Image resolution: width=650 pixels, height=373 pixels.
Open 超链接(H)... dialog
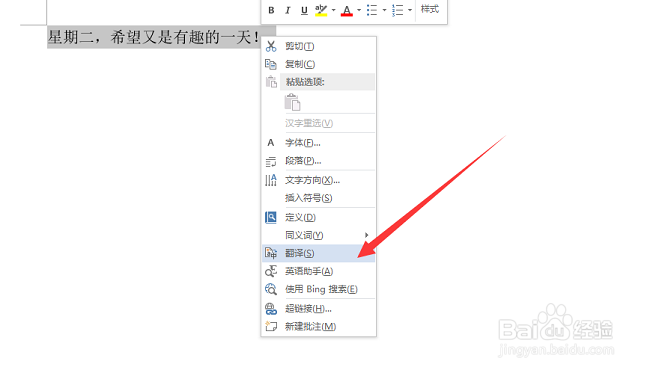[318, 309]
